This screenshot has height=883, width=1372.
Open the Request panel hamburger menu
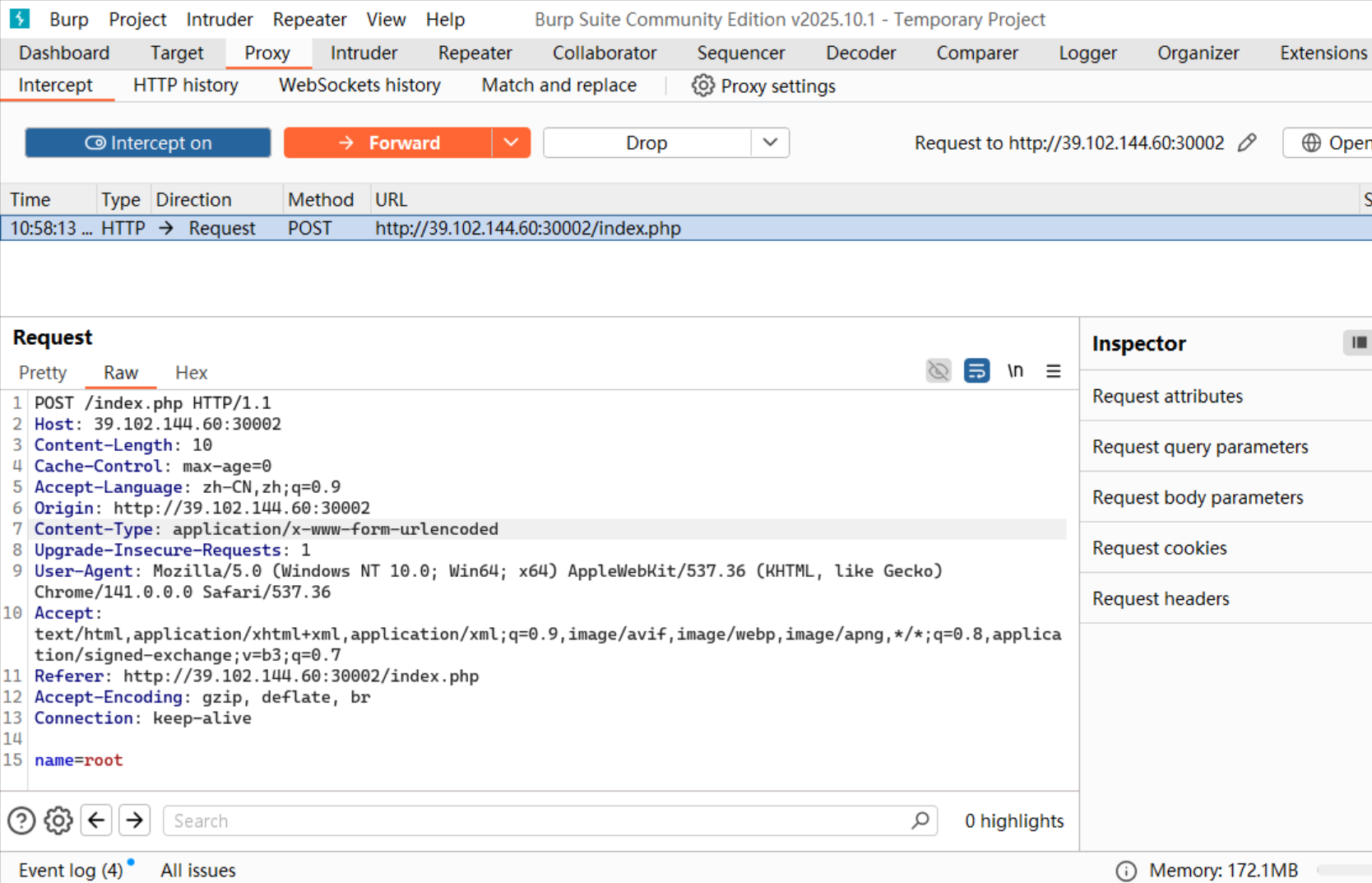1053,371
